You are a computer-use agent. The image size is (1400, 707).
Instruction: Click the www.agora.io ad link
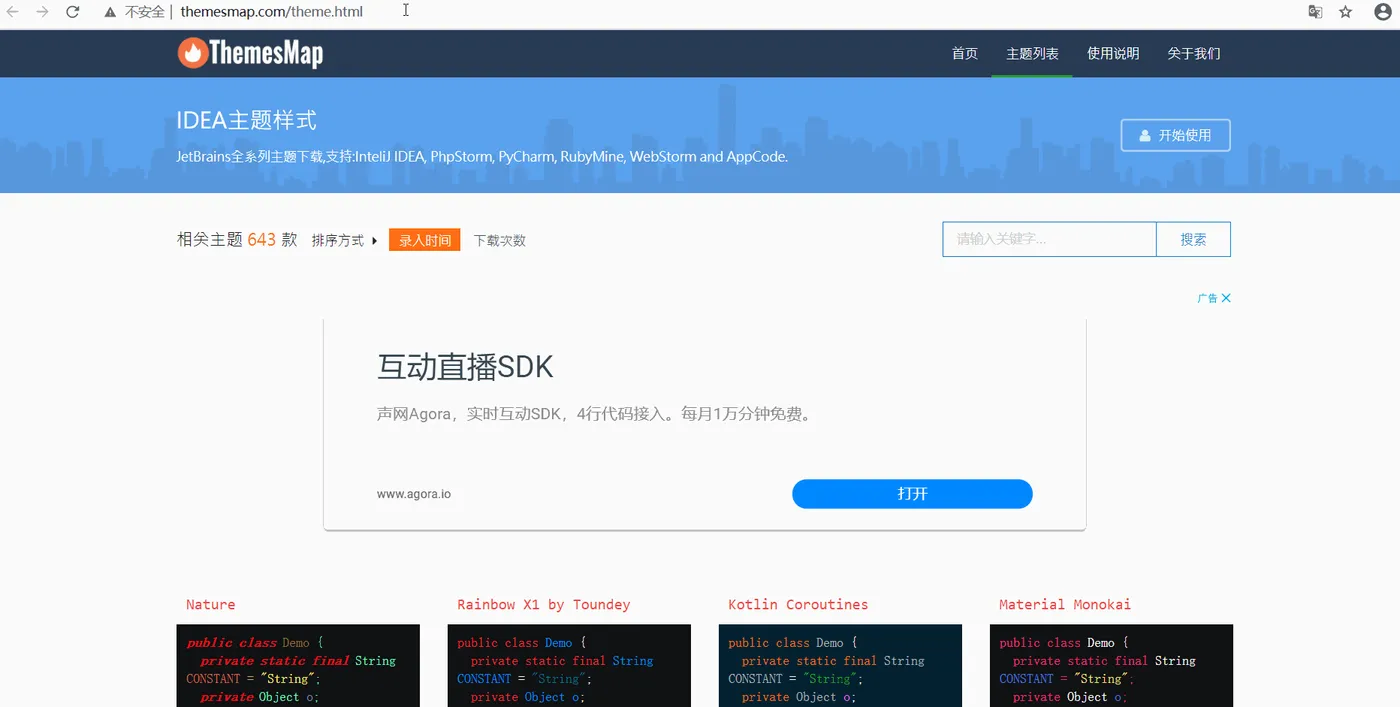[414, 494]
